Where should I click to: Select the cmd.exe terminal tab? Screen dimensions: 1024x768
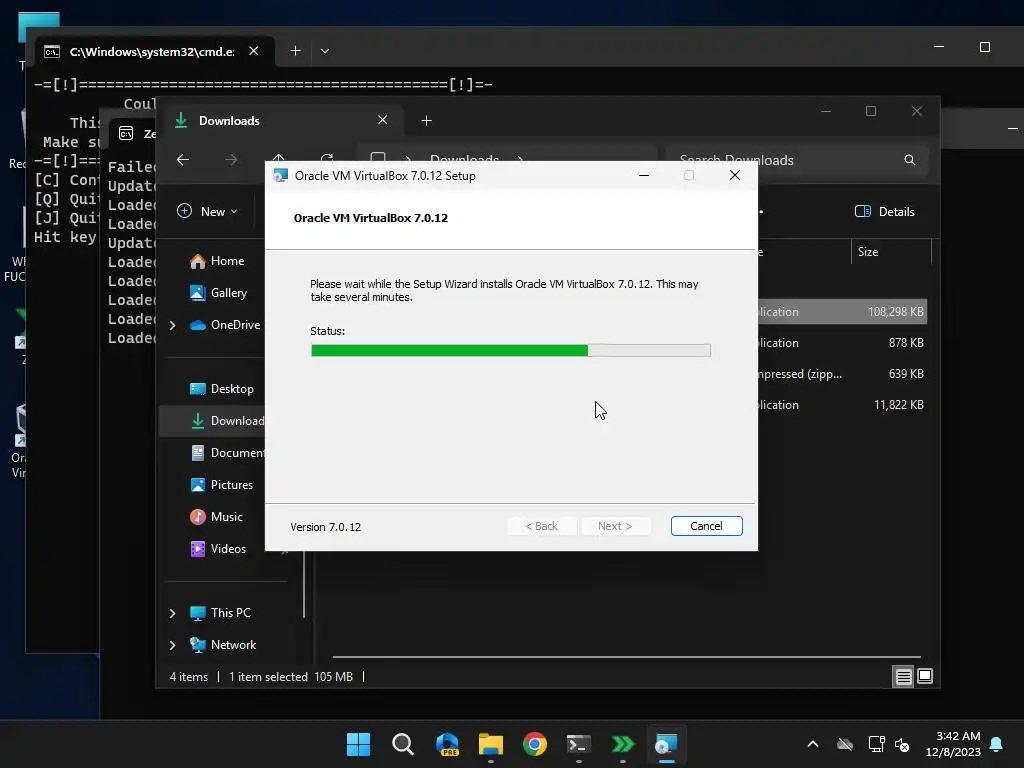[154, 51]
